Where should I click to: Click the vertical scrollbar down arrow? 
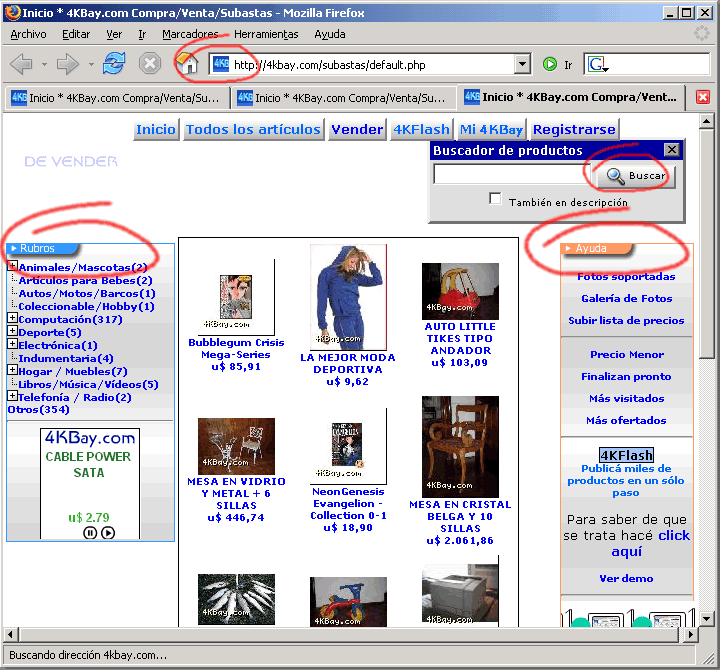(x=706, y=619)
